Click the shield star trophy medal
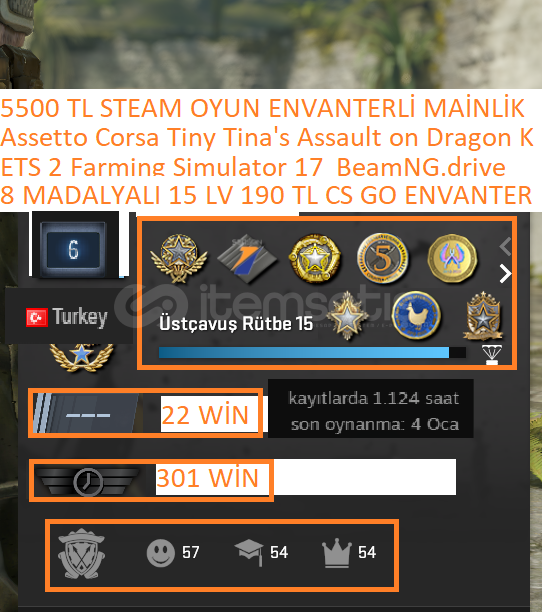The width and height of the screenshot is (542, 612). click(x=483, y=315)
